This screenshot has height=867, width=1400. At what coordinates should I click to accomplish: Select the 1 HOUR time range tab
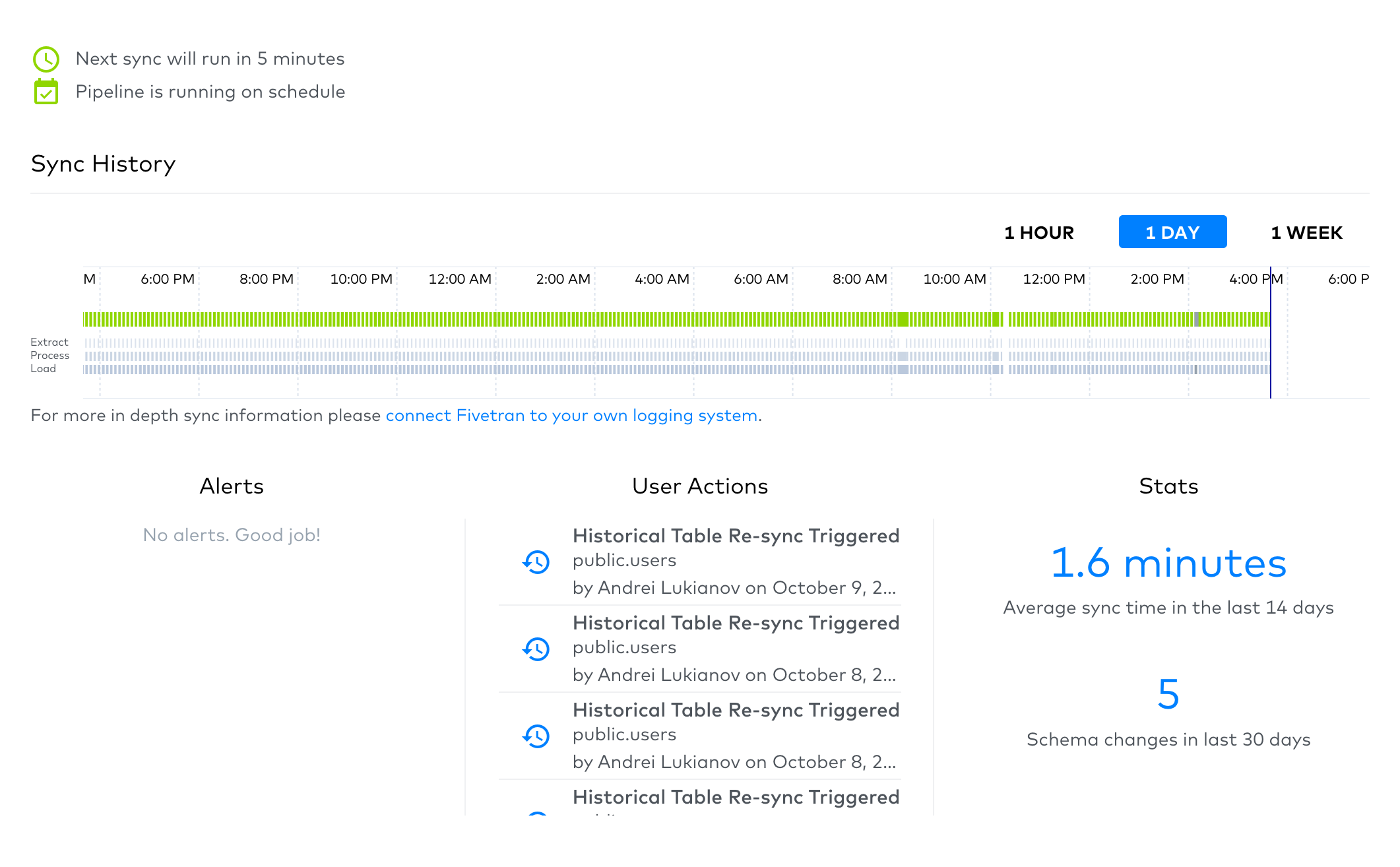click(1039, 232)
